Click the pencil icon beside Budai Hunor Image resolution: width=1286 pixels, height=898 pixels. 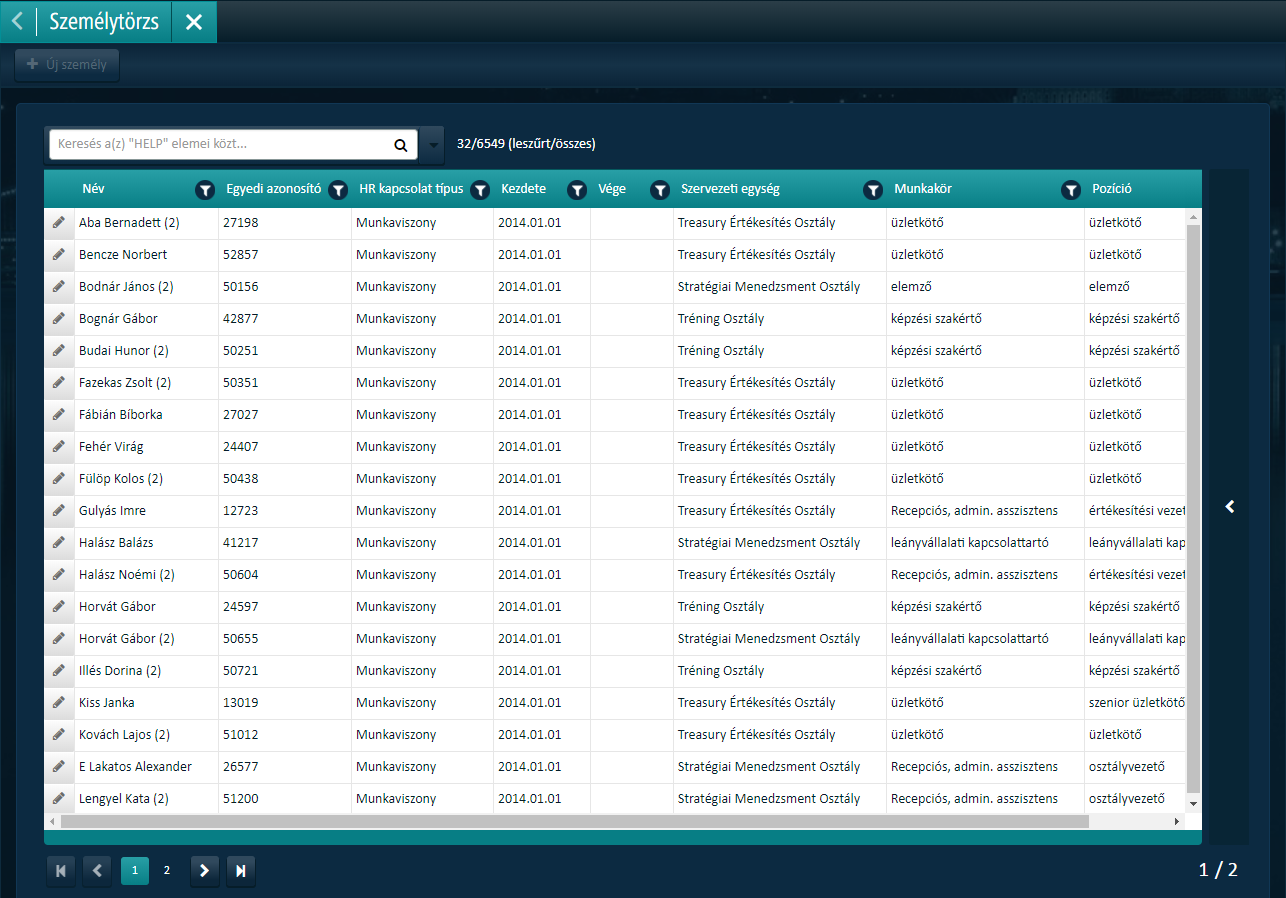point(59,350)
